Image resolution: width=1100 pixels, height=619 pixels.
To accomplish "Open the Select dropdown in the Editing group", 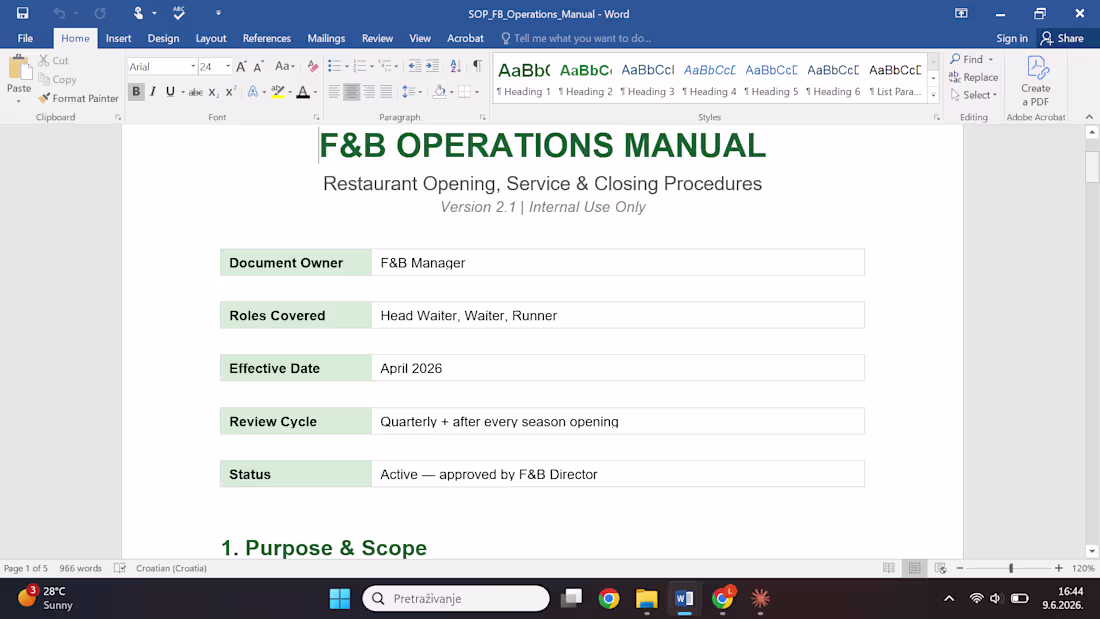I will pyautogui.click(x=974, y=95).
